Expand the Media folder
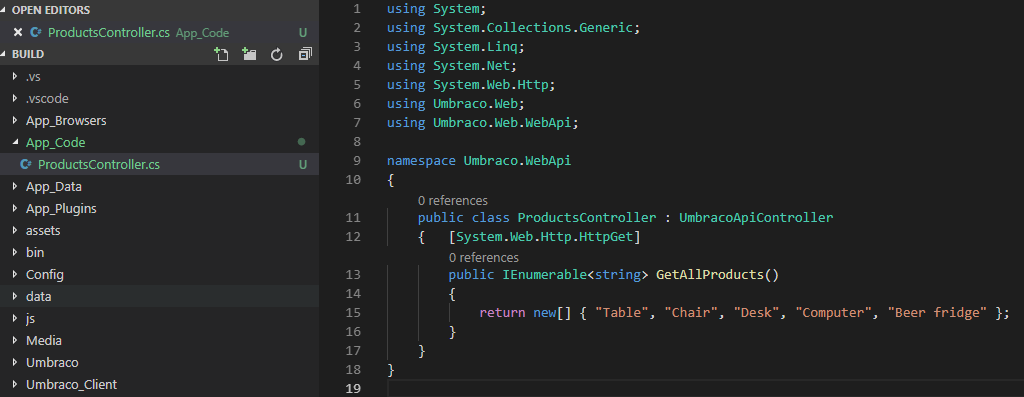This screenshot has width=1024, height=397. pyautogui.click(x=16, y=340)
